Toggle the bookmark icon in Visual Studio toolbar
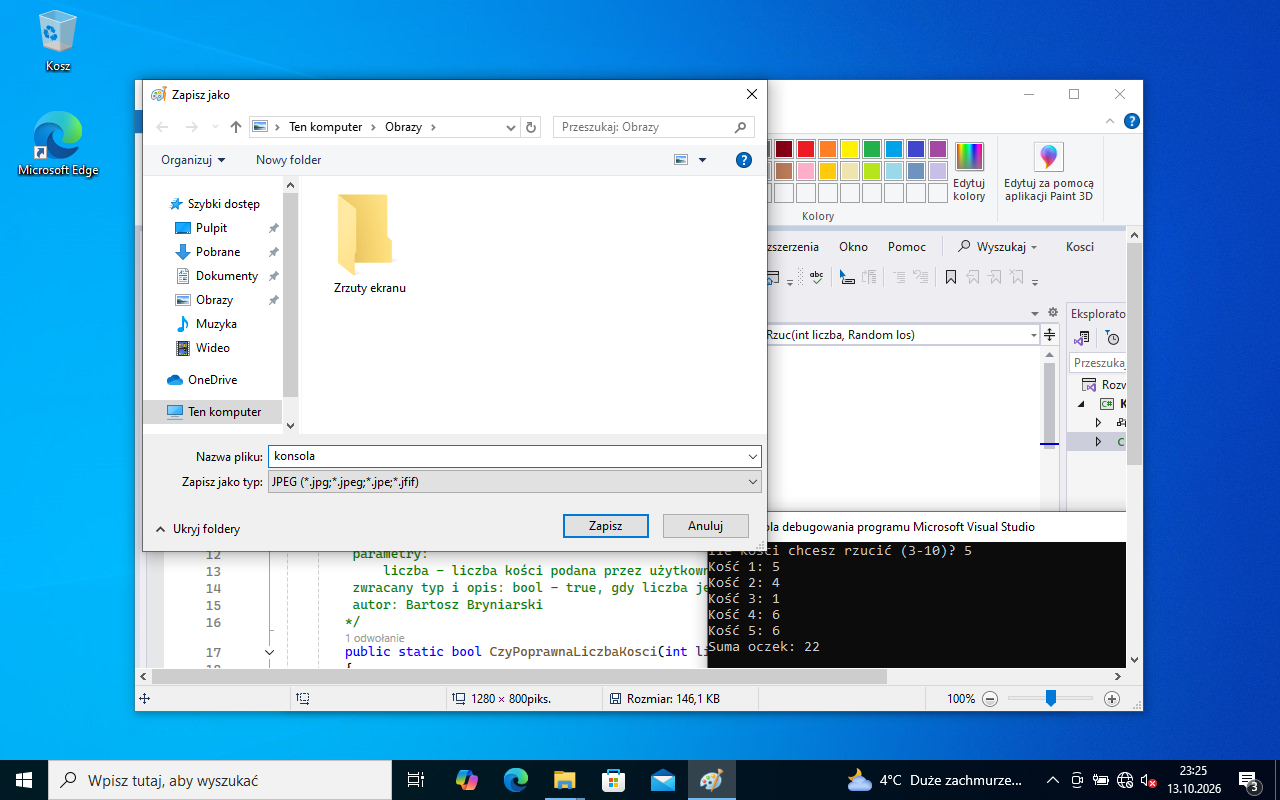 click(x=951, y=277)
